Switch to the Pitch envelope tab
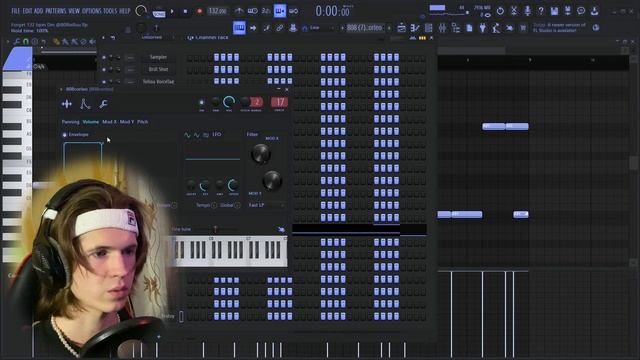The height and width of the screenshot is (360, 640). 142,122
